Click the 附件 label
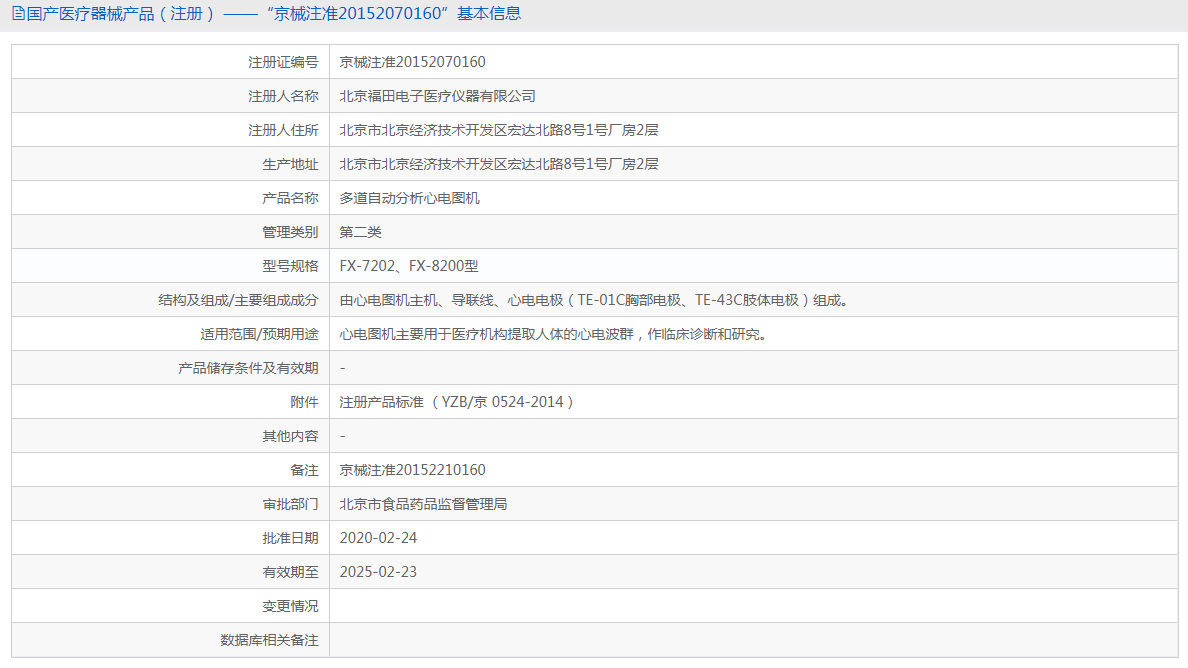This screenshot has width=1188, height=668. coord(305,402)
